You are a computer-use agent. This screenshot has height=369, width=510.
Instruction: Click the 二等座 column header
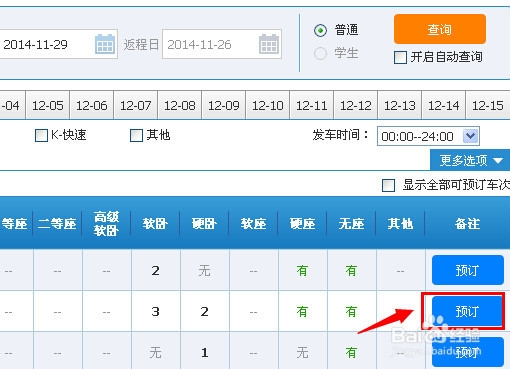coord(57,224)
